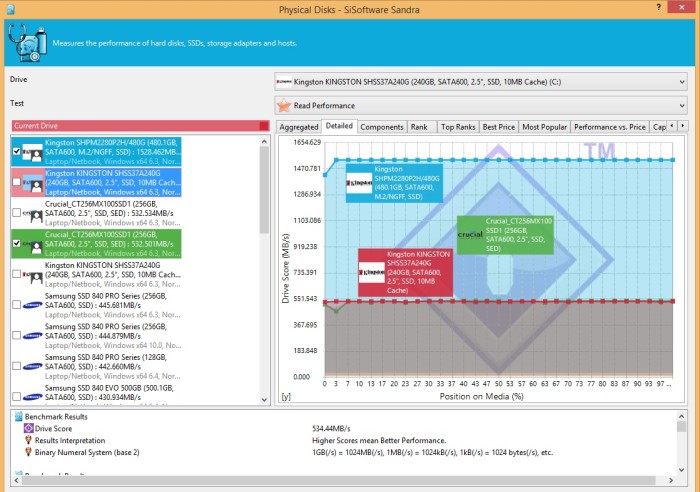This screenshot has height=492, width=700.
Task: Check the white Kingston SHSS37A240G row checkbox
Action: (17, 274)
